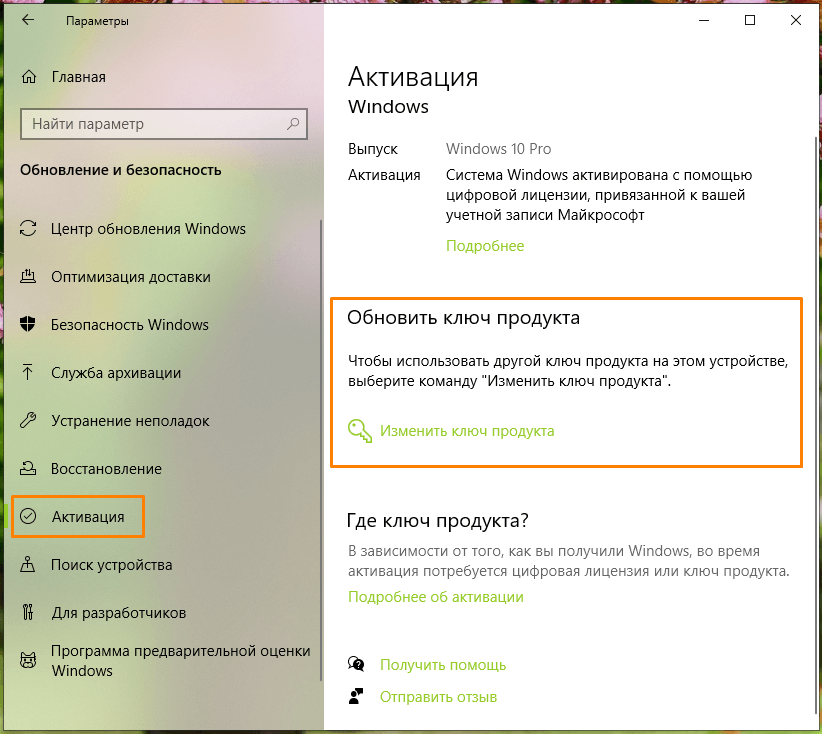Select the Для разработчиков tools icon
822x734 pixels.
click(28, 612)
